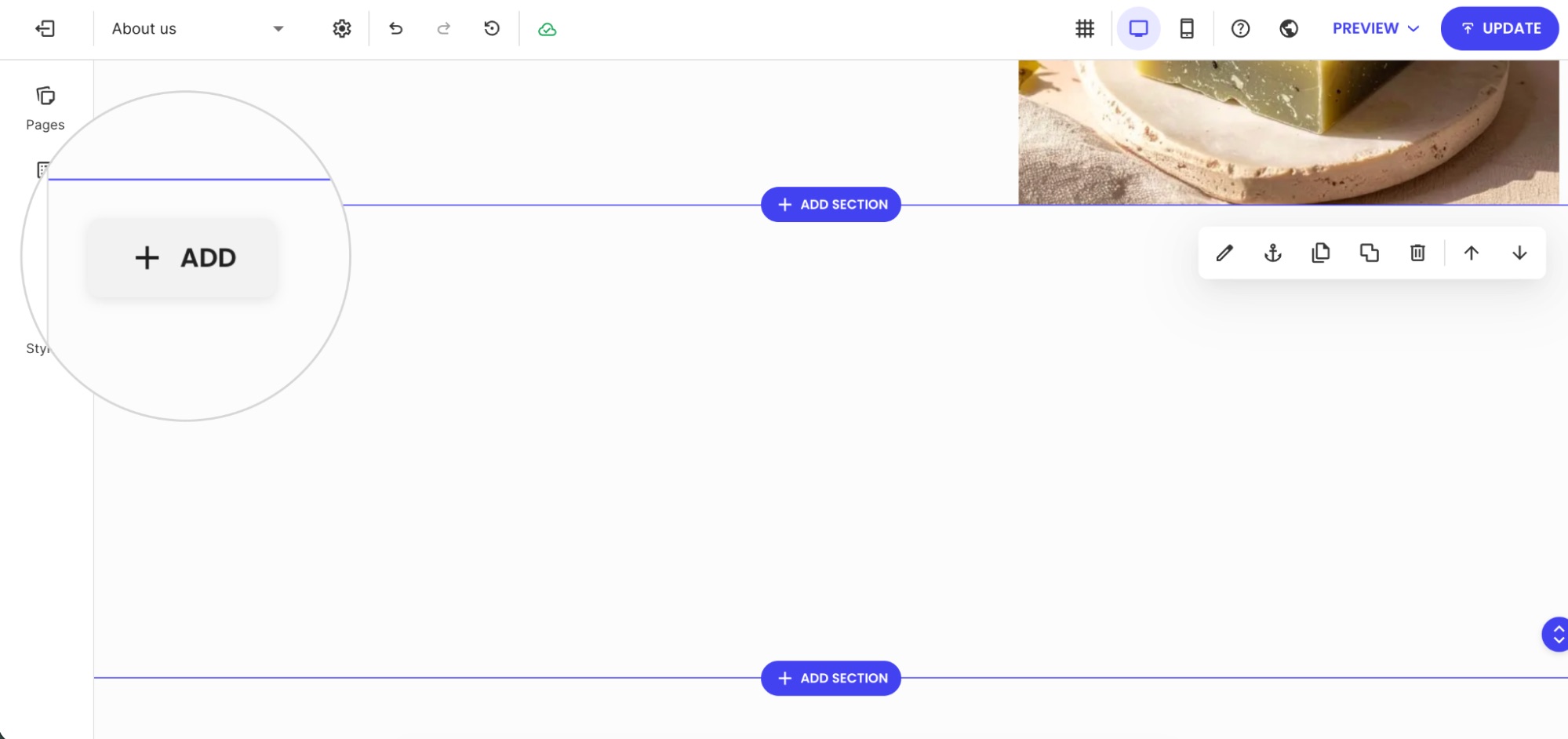1568x739 pixels.
Task: Open the About us page dropdown
Action: click(198, 29)
